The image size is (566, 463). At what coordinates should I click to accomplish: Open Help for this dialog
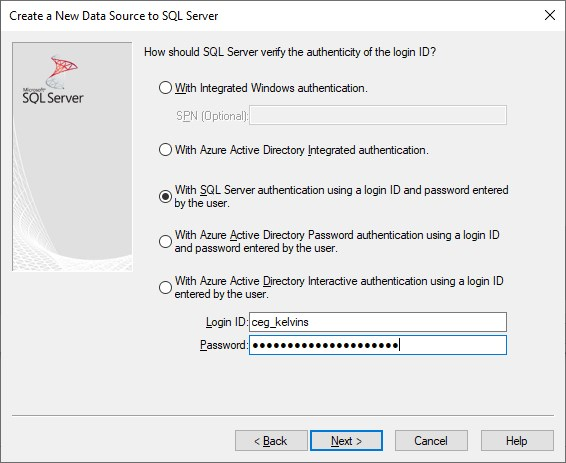pyautogui.click(x=517, y=441)
